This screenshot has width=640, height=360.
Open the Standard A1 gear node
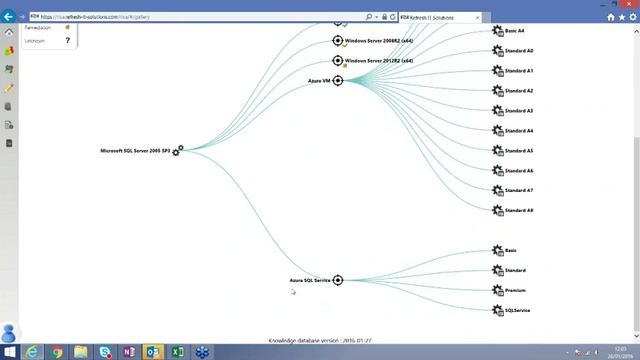click(498, 71)
